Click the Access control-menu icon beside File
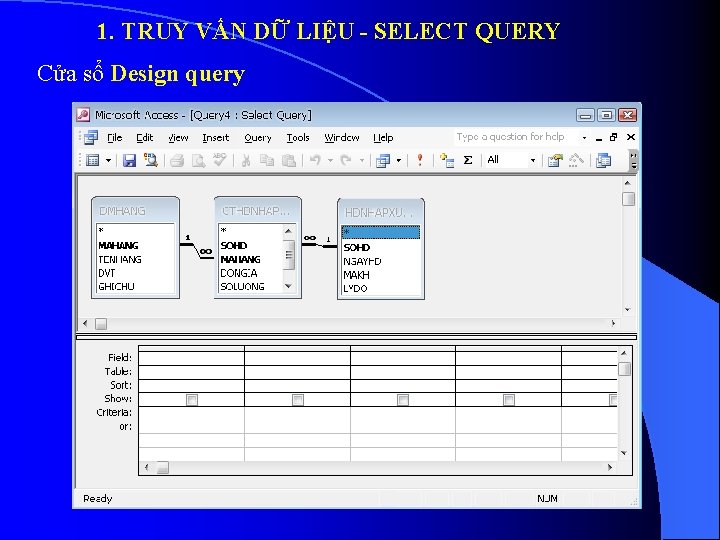Screen dimensions: 720x540 click(91, 137)
